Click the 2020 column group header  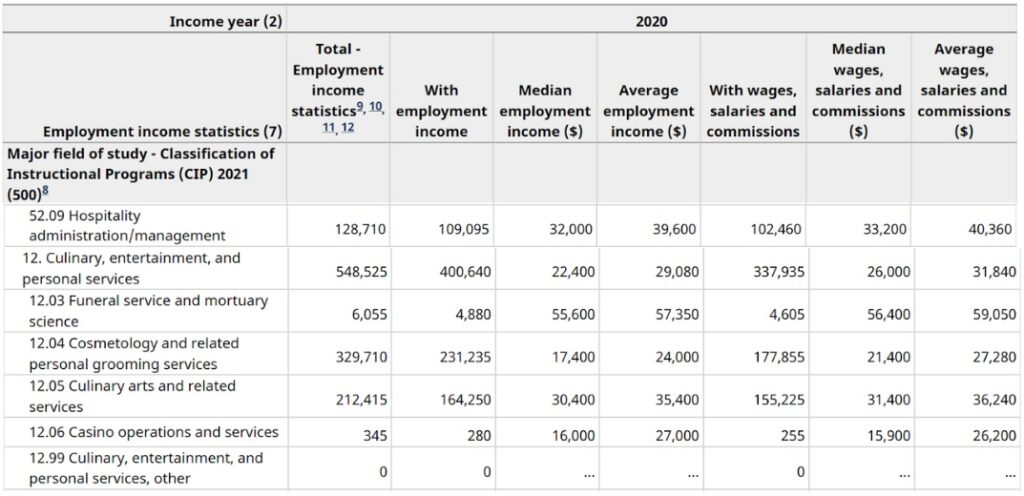tap(651, 20)
